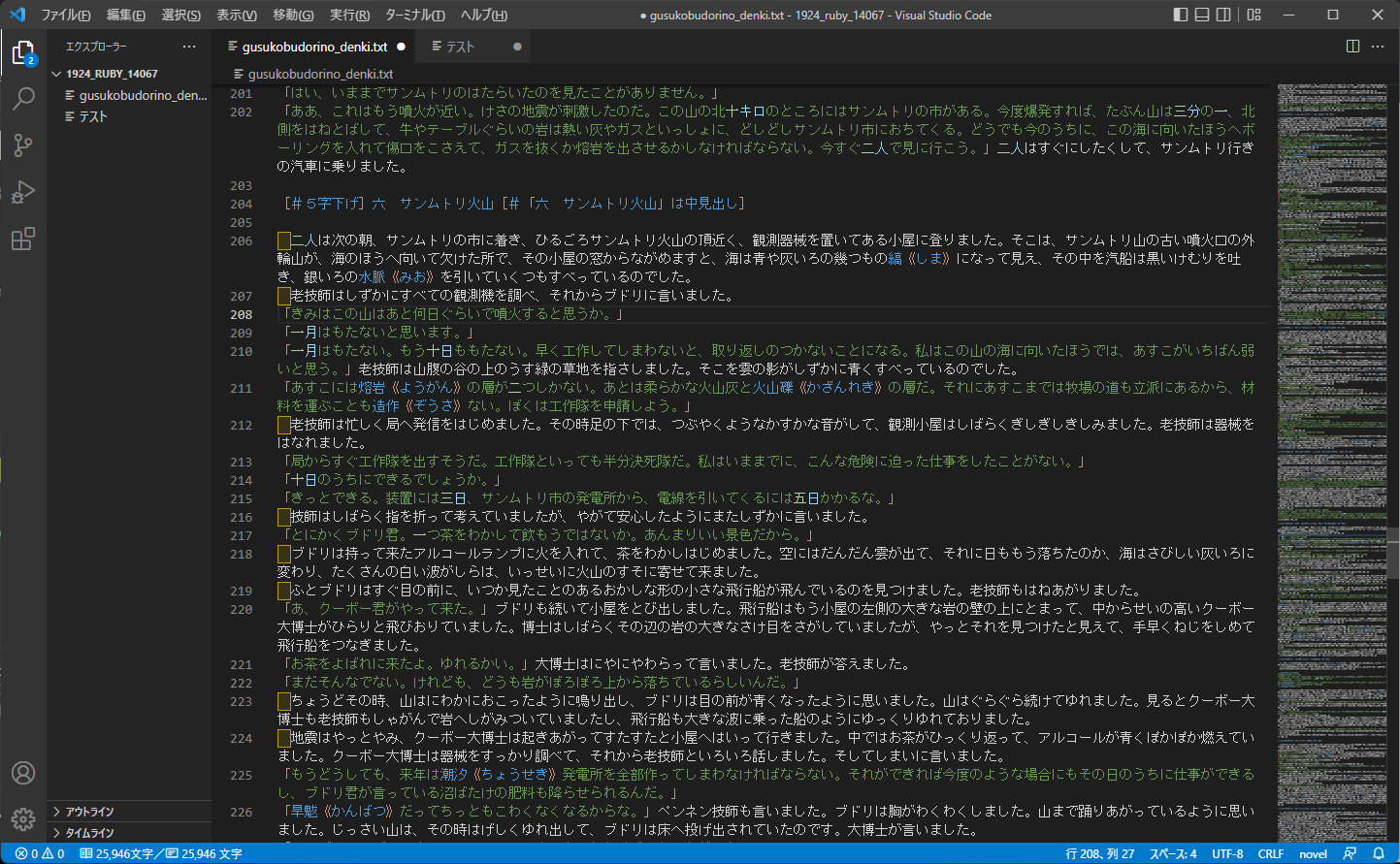This screenshot has height=864, width=1400.
Task: Open the 移動(G) menu
Action: click(293, 15)
